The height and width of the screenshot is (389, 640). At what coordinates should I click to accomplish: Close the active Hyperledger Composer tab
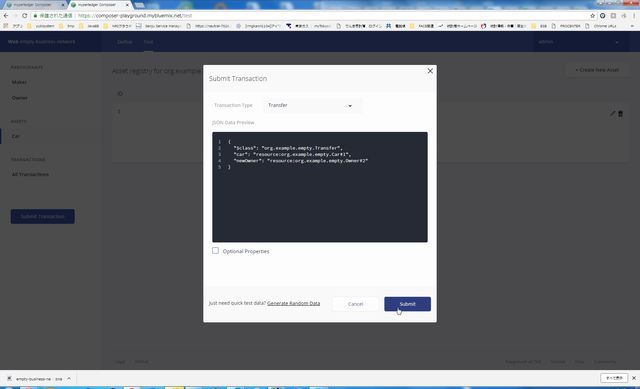point(127,4)
